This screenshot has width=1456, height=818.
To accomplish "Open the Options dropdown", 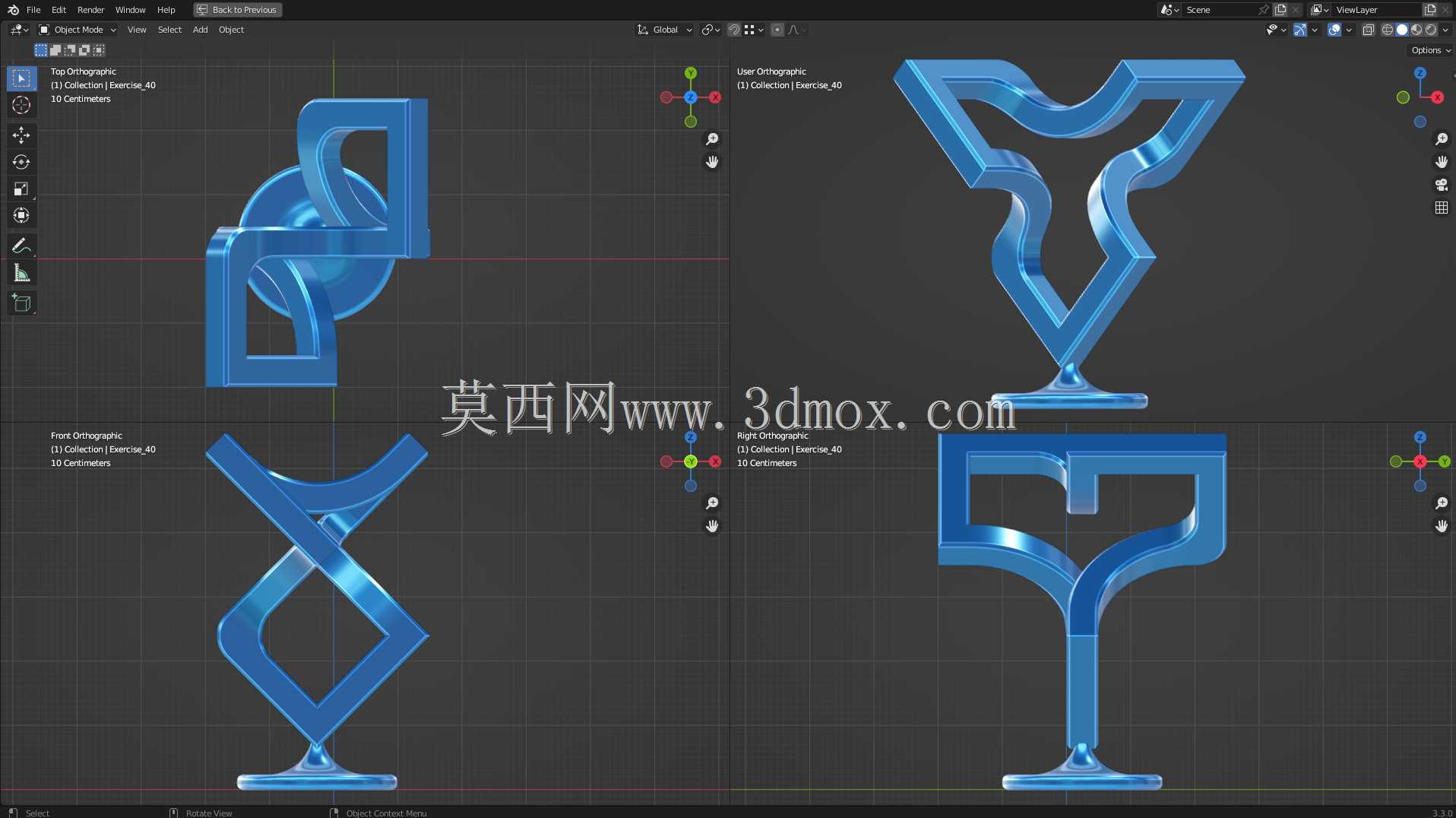I will click(1430, 50).
